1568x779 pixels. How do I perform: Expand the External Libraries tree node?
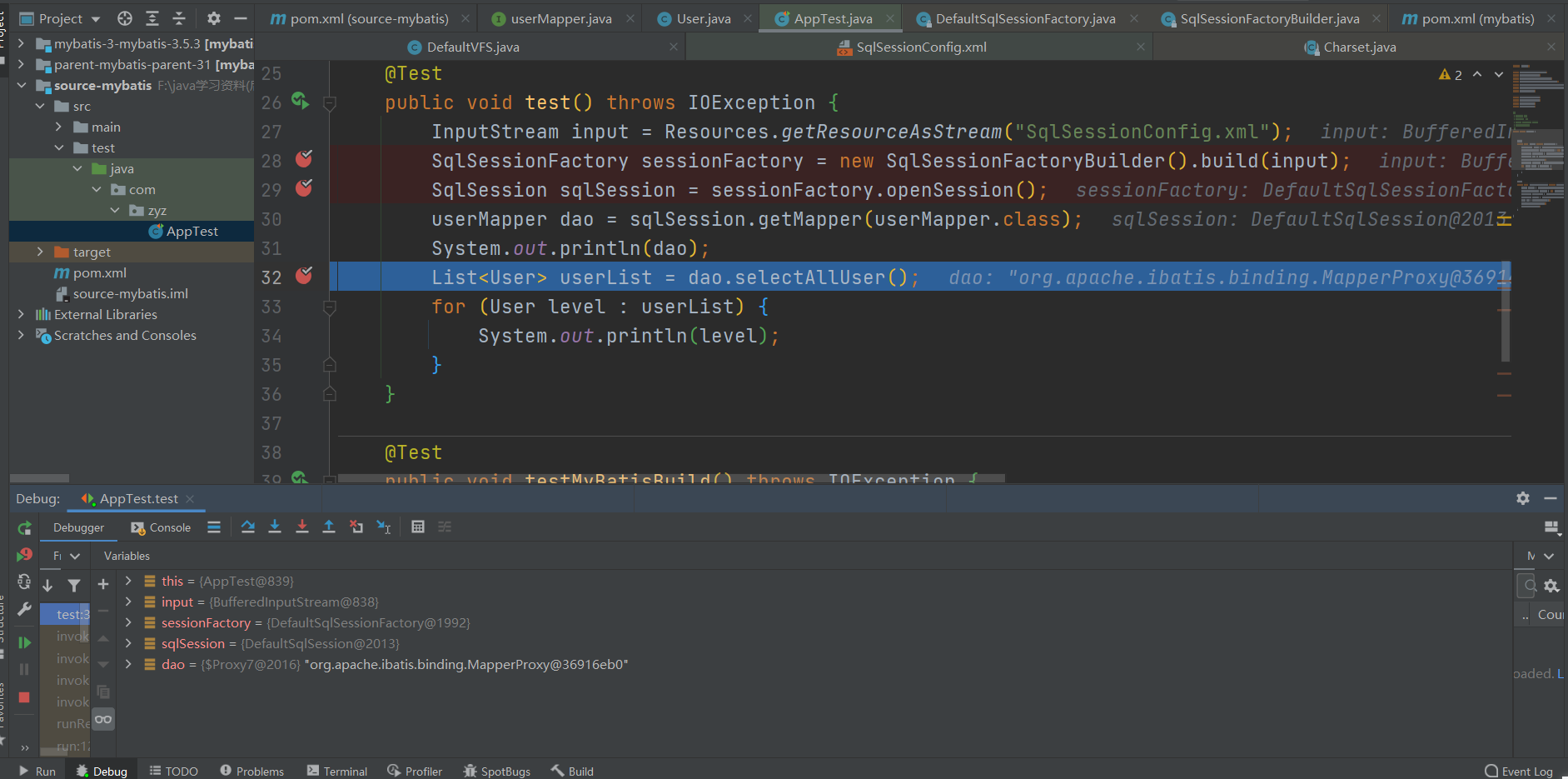[x=21, y=314]
